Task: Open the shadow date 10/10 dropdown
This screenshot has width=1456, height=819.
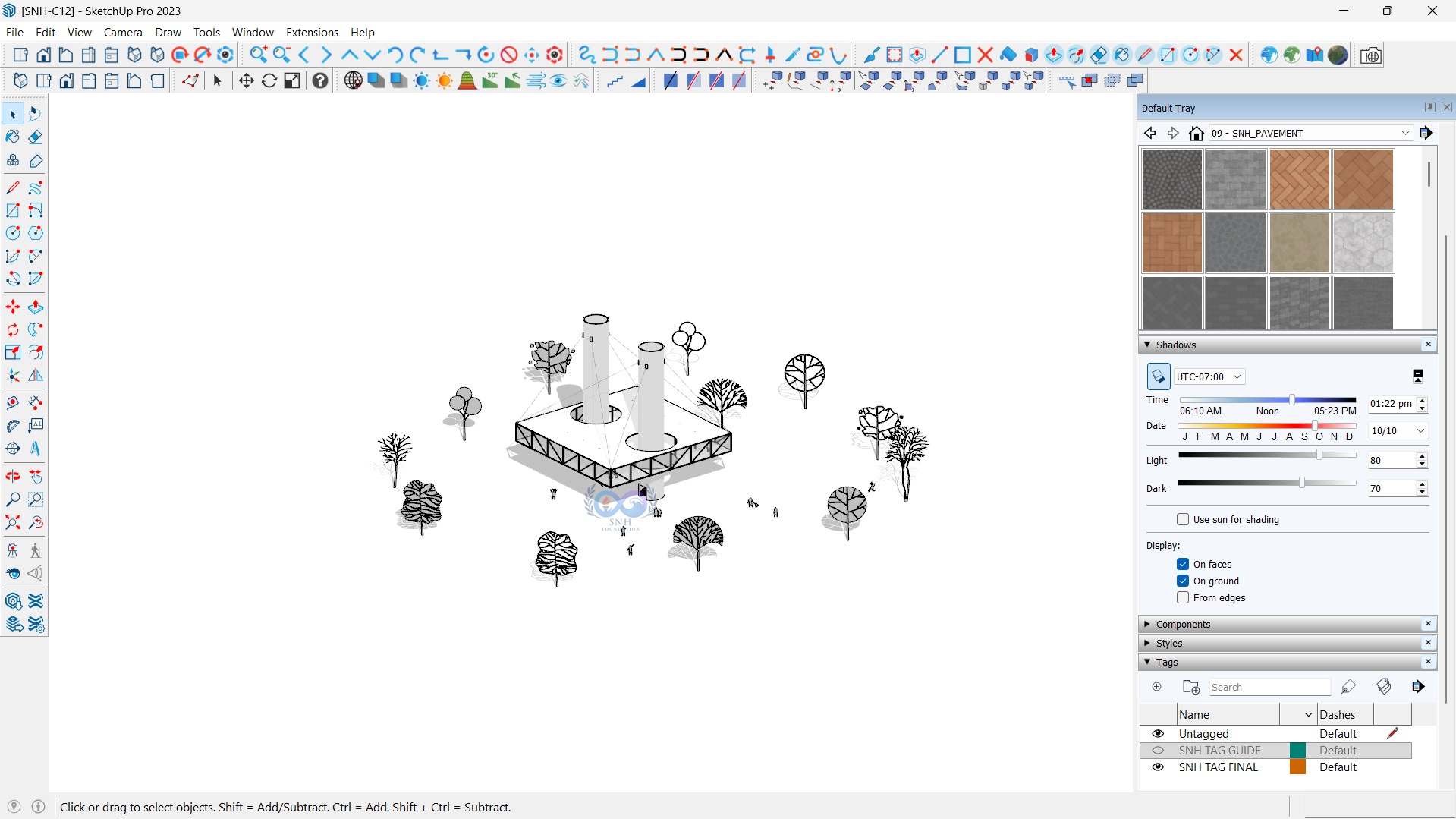Action: [x=1398, y=430]
